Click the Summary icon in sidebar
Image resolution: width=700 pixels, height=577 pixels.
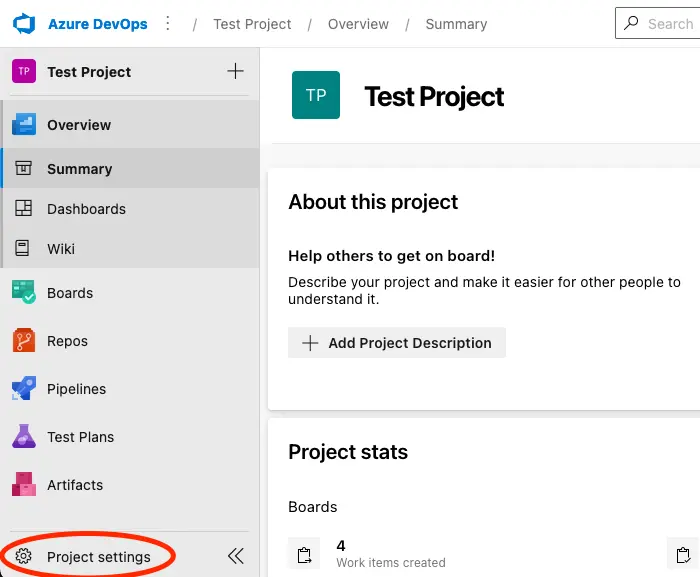coord(23,168)
